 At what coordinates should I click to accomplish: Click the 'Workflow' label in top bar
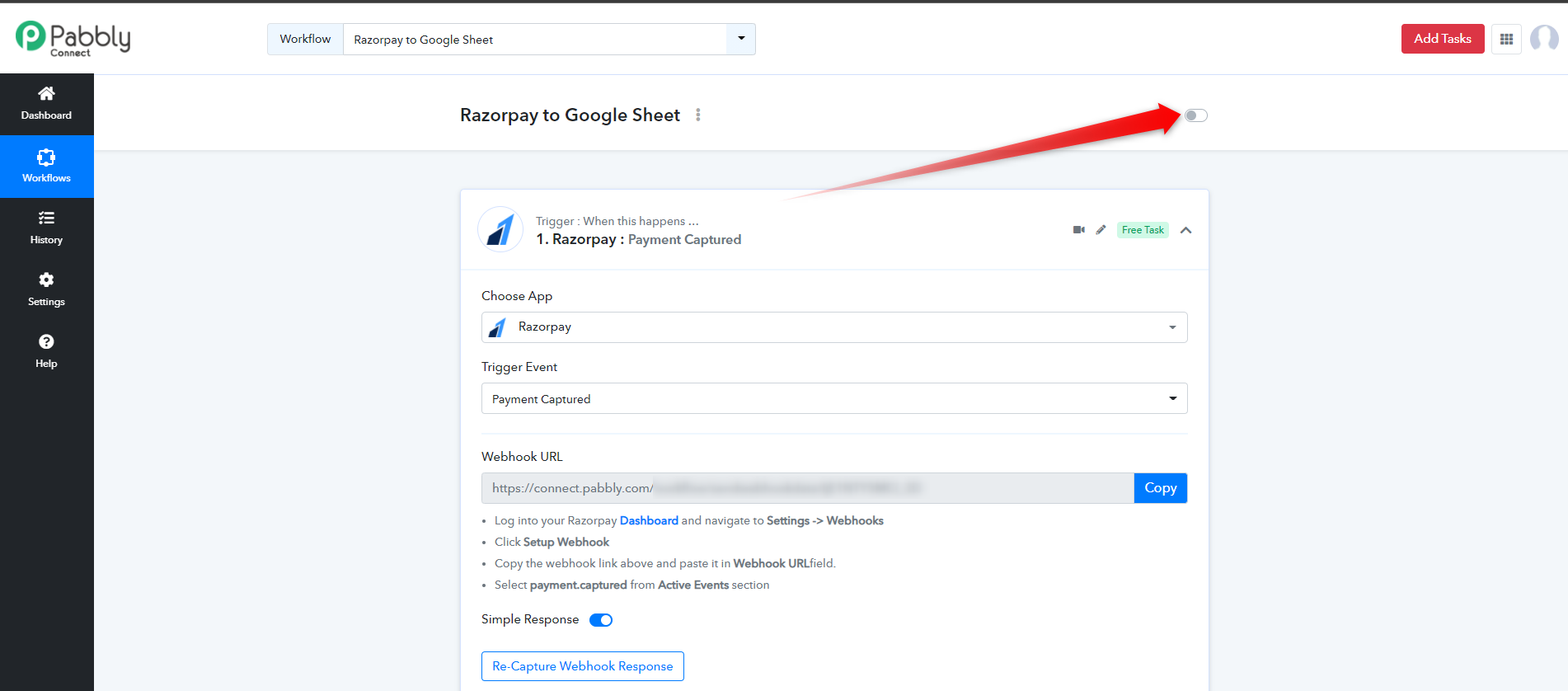pos(305,39)
